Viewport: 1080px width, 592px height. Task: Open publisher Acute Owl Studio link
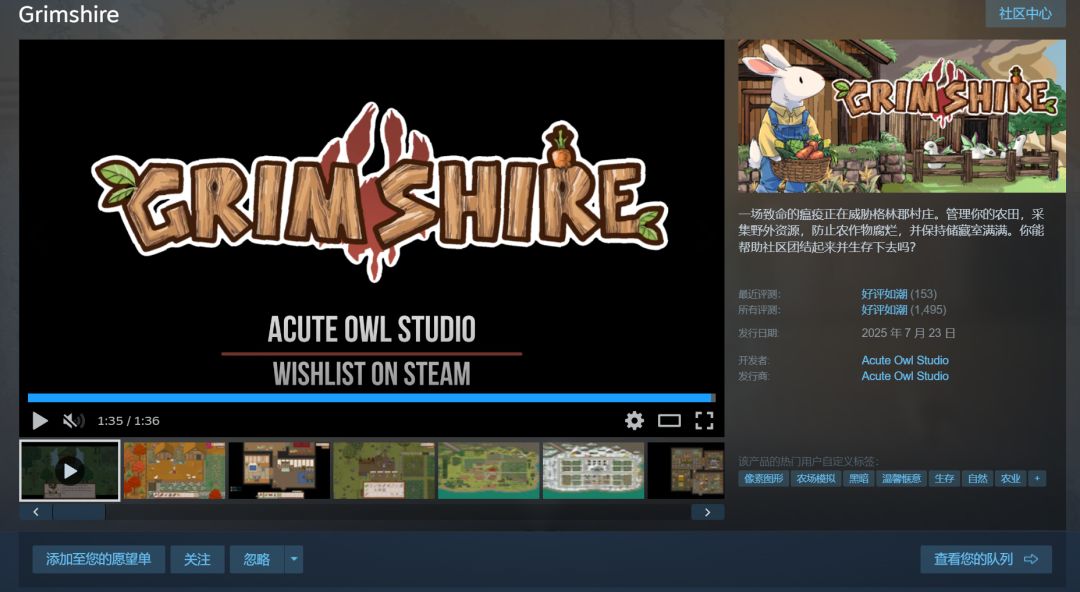(905, 376)
